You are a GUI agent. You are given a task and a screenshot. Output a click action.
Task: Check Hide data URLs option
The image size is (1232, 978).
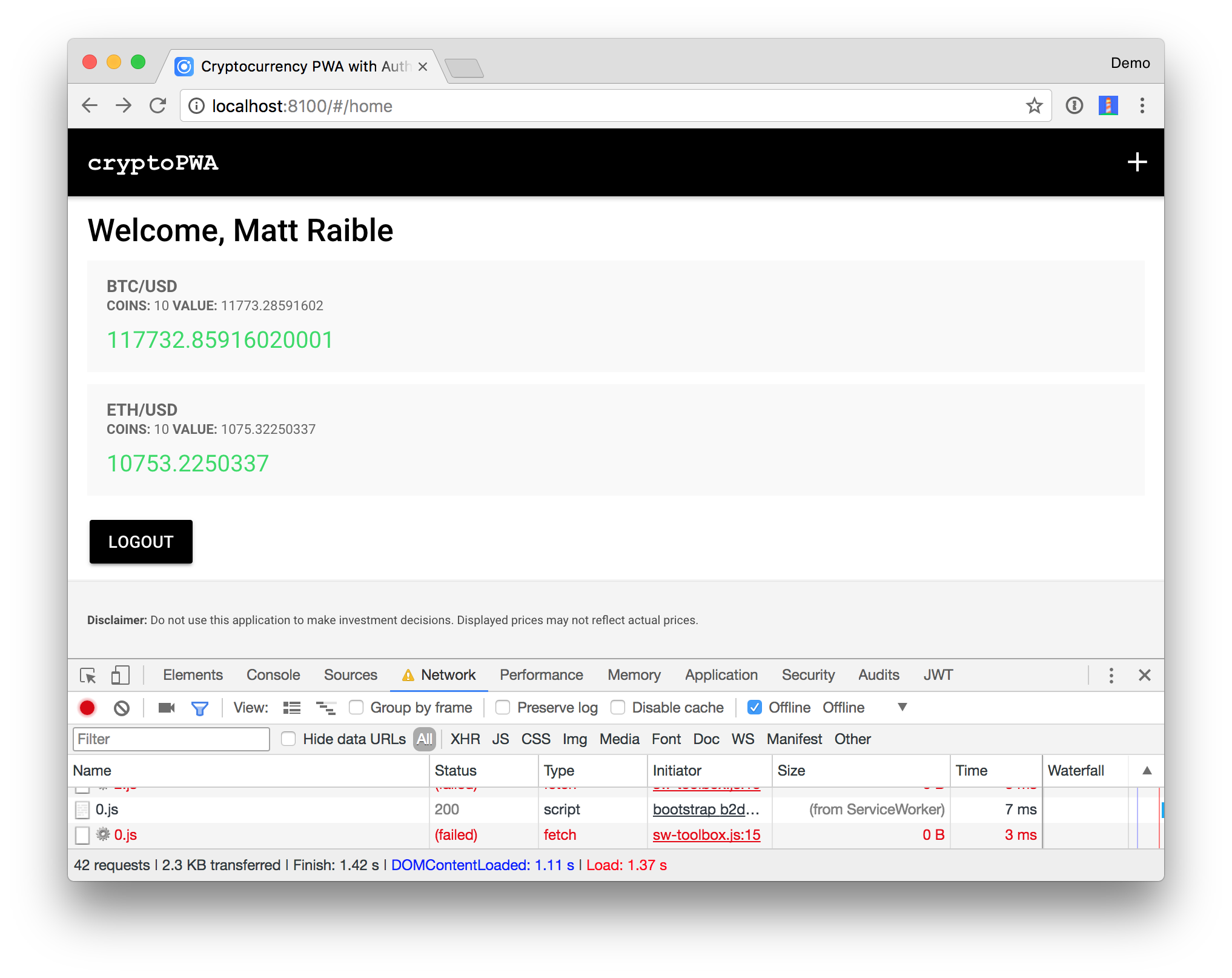(288, 739)
